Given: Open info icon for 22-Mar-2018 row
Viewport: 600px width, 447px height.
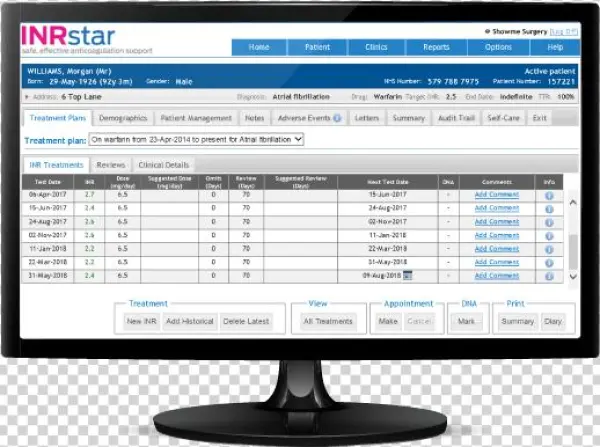Looking at the screenshot, I should 549,263.
